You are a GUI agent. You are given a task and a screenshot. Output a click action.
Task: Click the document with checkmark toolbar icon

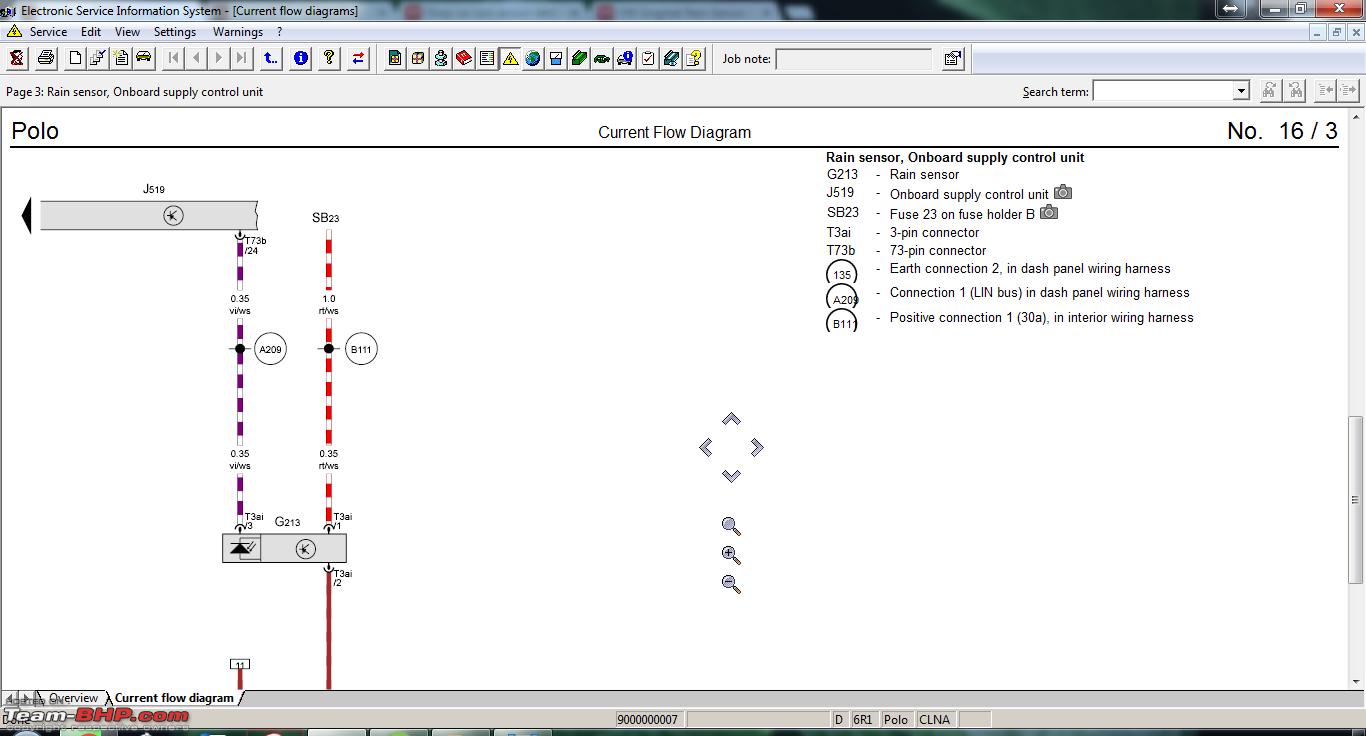point(98,58)
